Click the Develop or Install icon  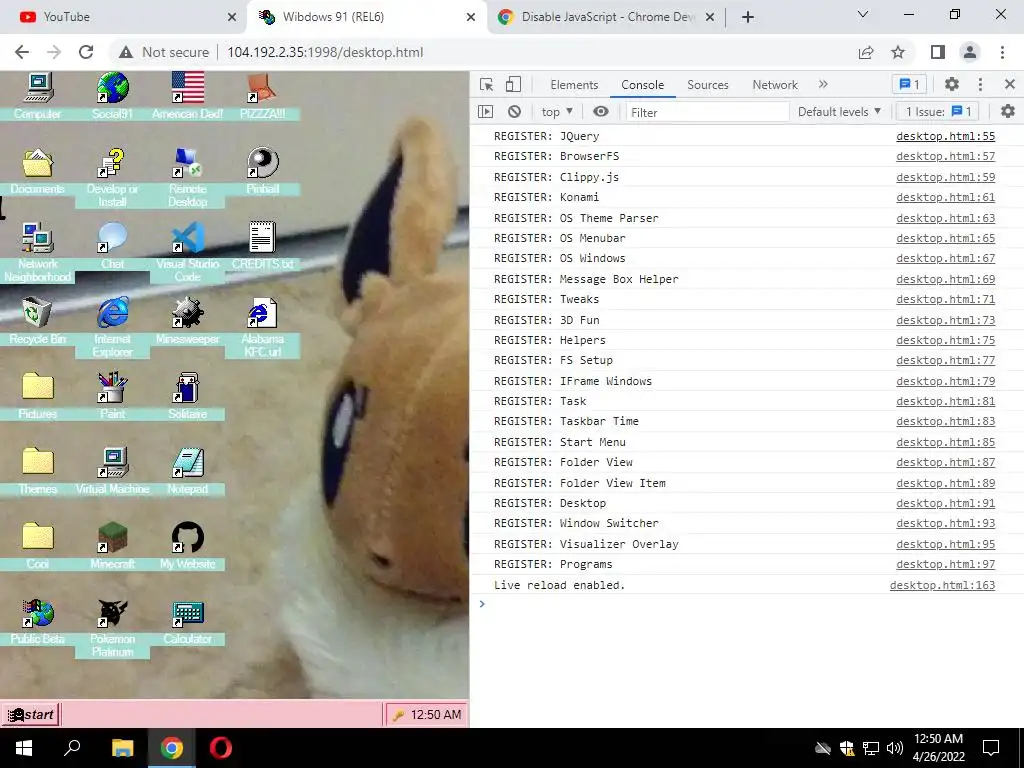pos(112,163)
